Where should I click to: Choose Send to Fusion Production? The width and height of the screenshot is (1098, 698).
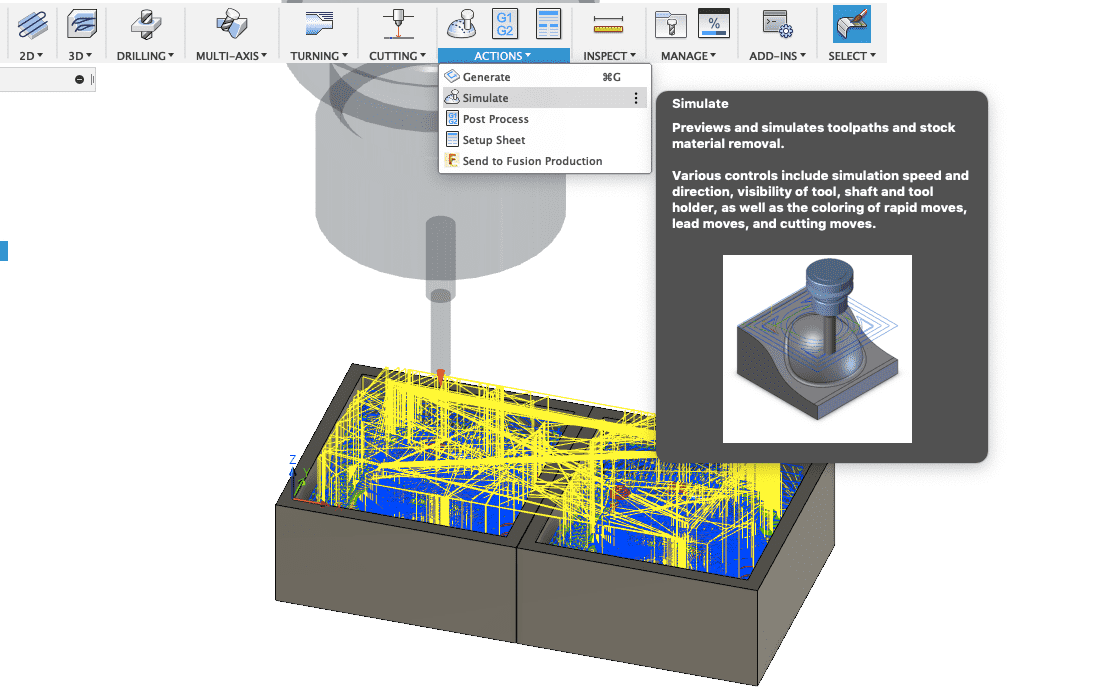pos(545,161)
